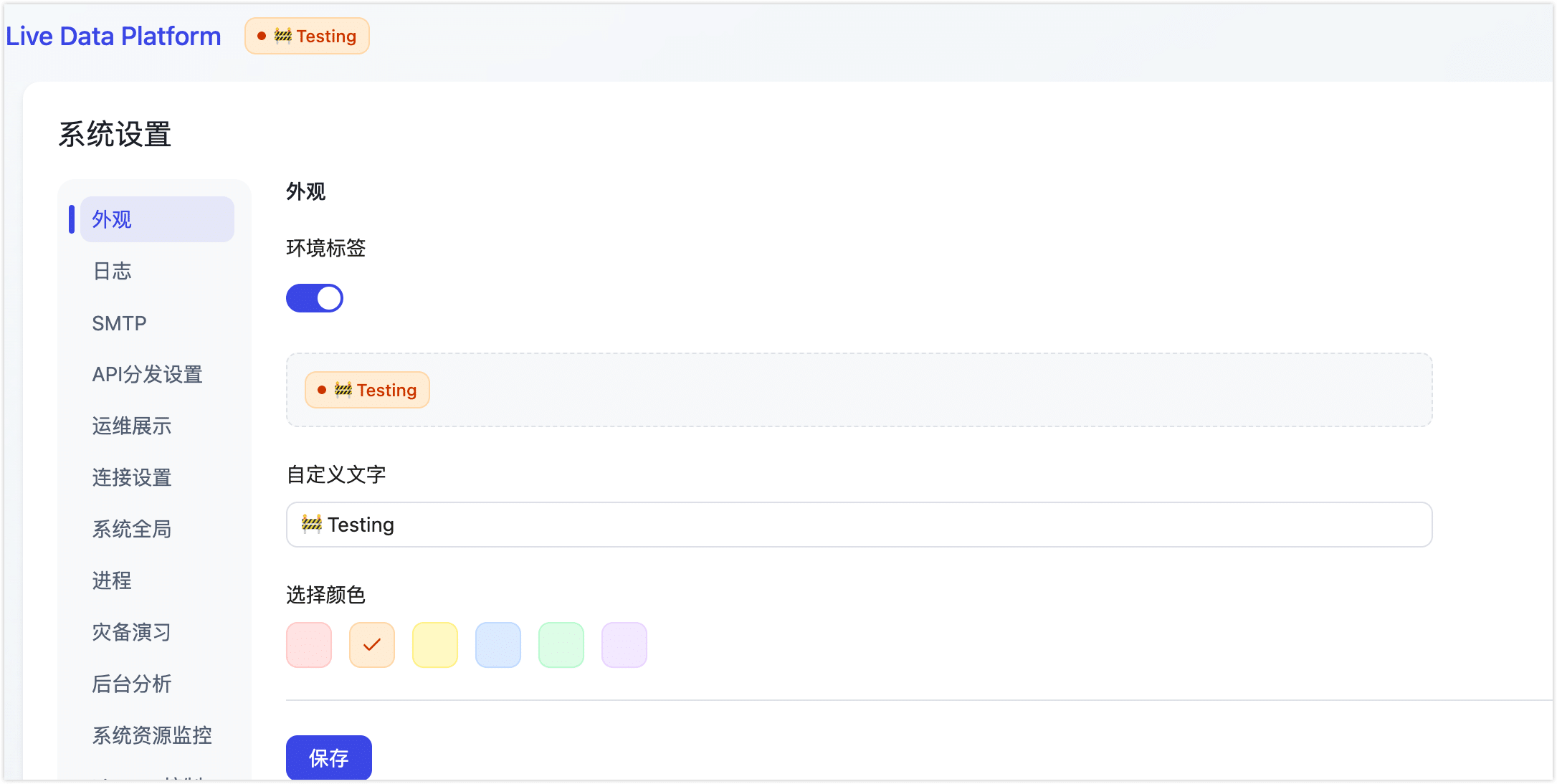Click the 保存 button

click(328, 757)
